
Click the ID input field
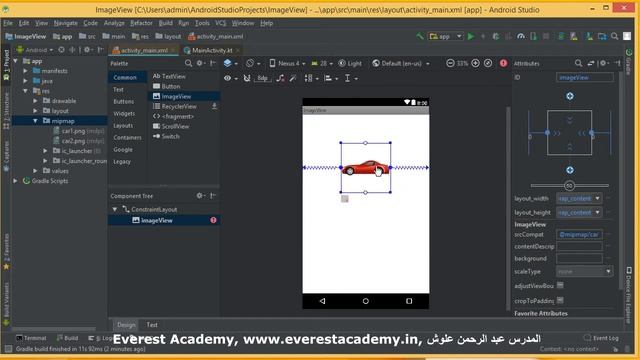coord(584,77)
